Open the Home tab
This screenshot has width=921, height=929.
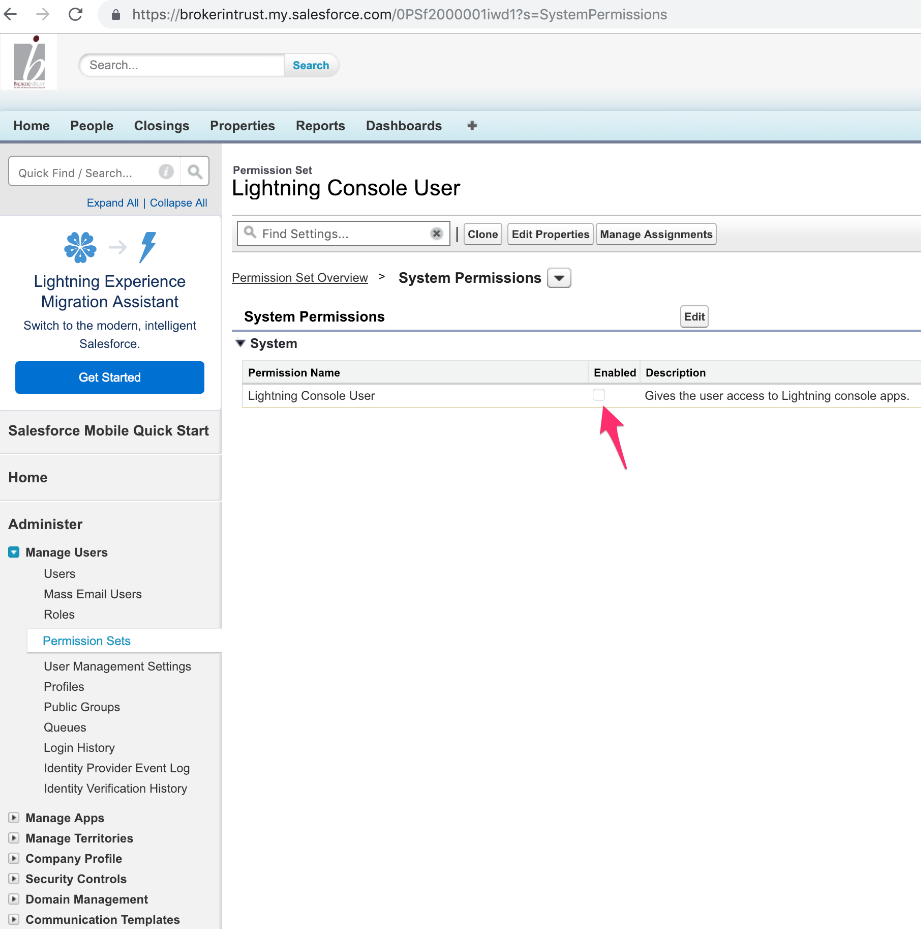tap(31, 126)
